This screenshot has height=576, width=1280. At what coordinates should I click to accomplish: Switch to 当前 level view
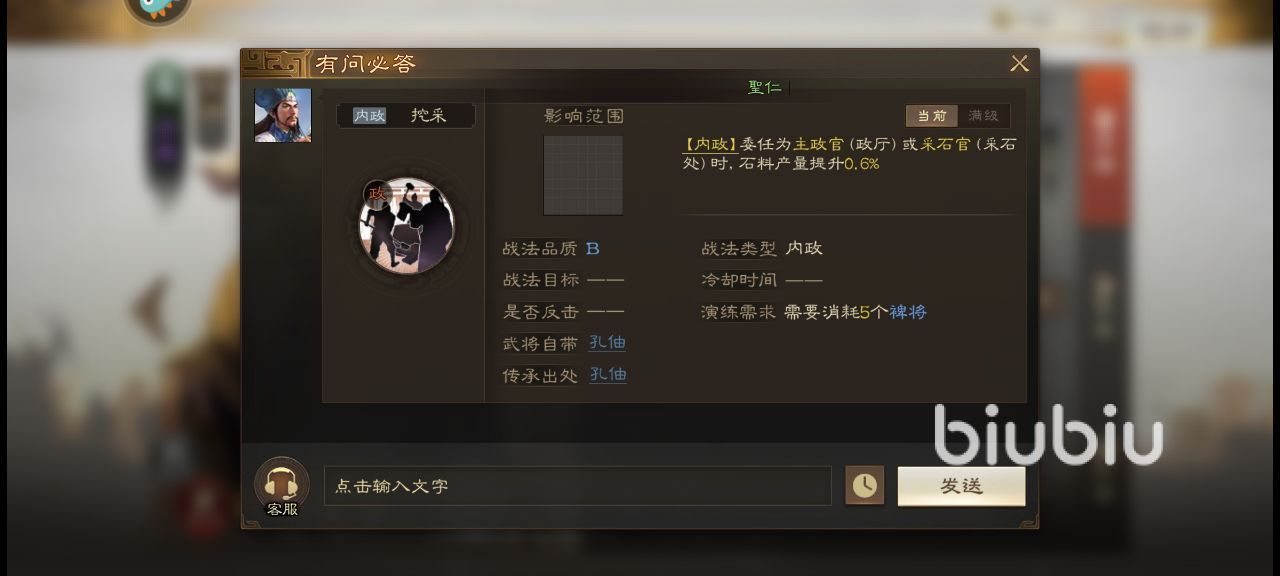932,116
